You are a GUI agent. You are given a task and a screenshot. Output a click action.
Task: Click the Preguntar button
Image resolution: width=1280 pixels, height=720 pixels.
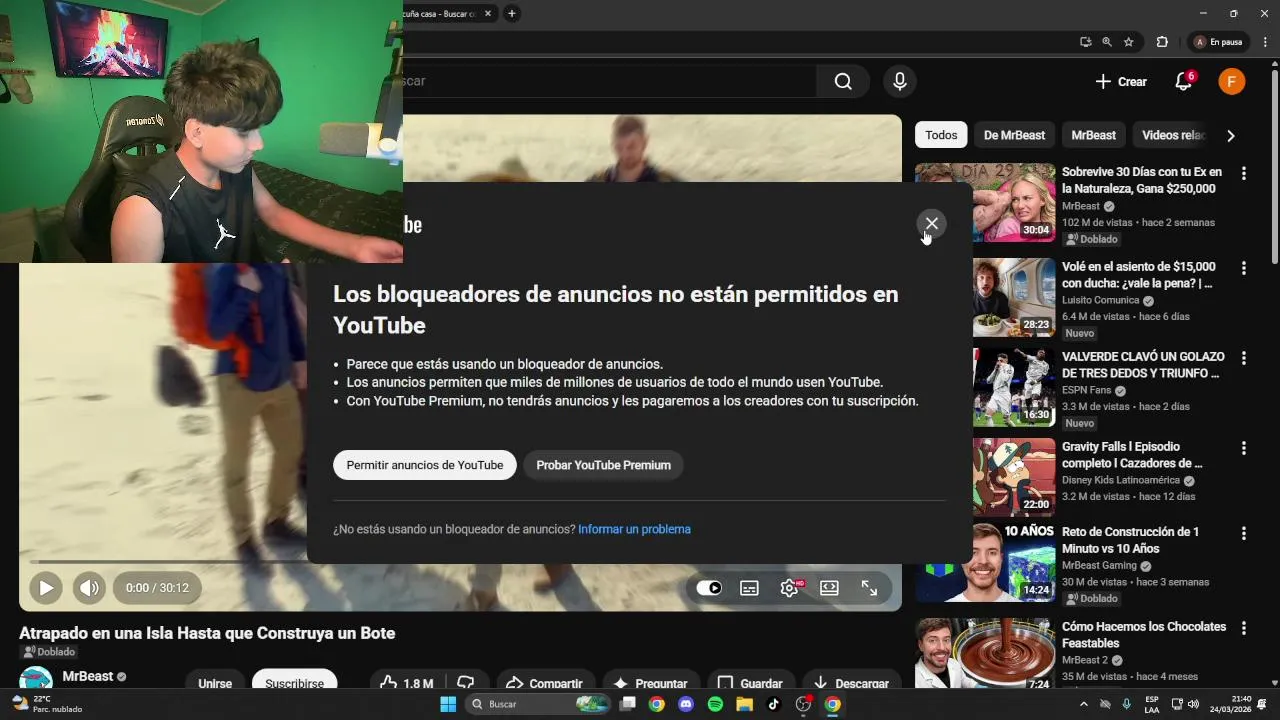click(650, 683)
